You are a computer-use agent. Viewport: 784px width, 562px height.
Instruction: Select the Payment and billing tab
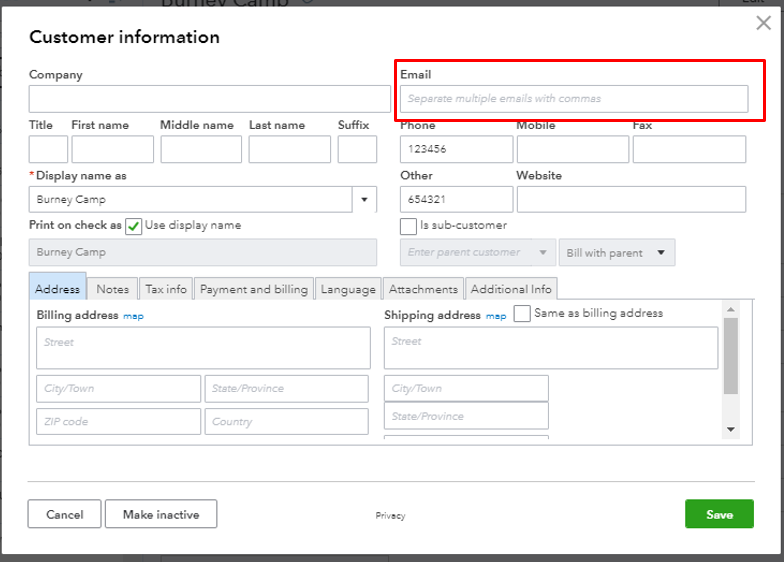[254, 289]
